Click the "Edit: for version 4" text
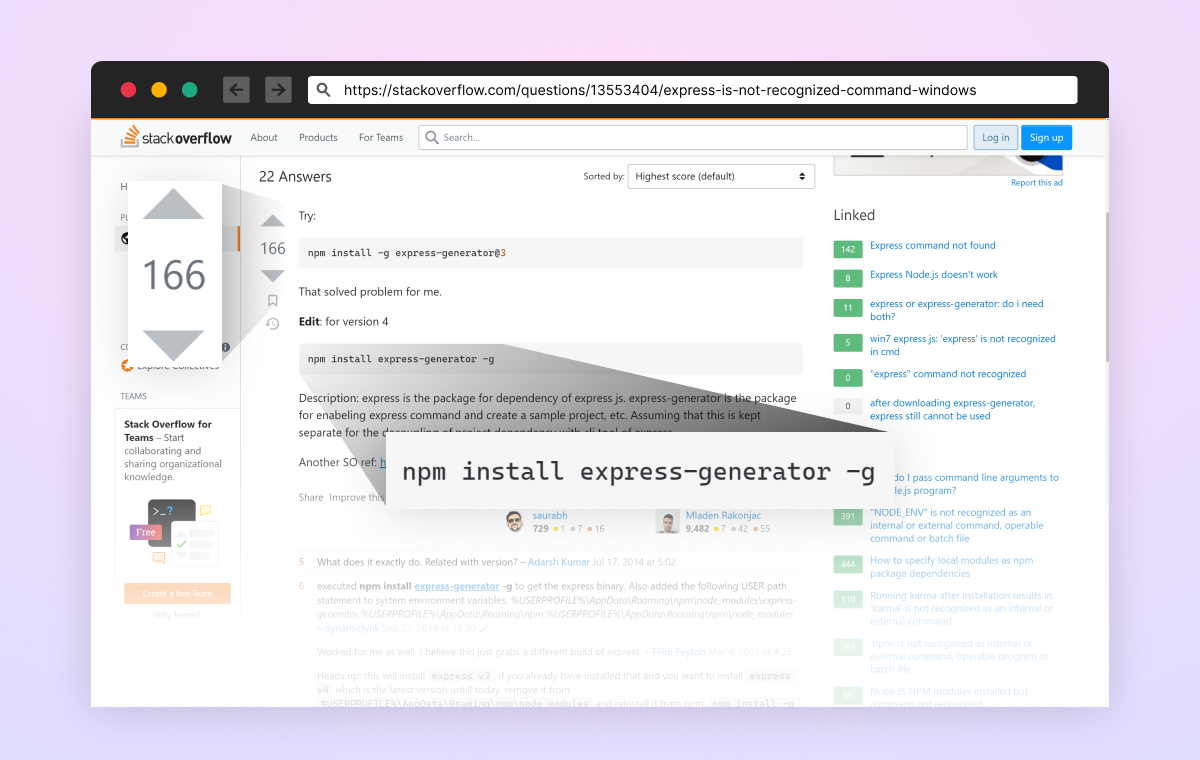This screenshot has width=1200, height=760. pyautogui.click(x=343, y=322)
